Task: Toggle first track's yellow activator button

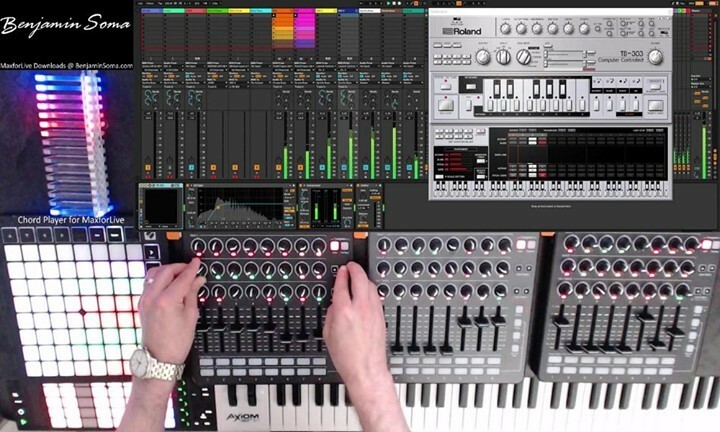Action: (x=148, y=168)
